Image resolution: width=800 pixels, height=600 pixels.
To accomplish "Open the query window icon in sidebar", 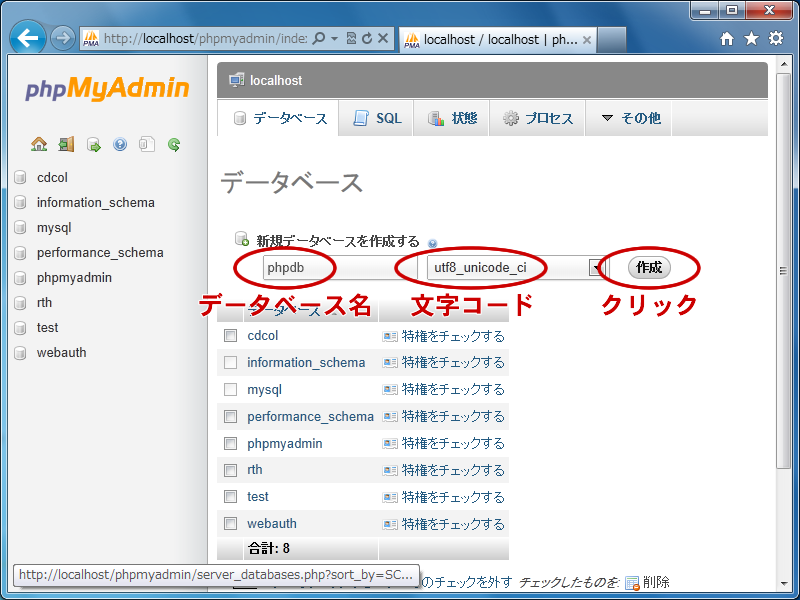I will (x=93, y=144).
